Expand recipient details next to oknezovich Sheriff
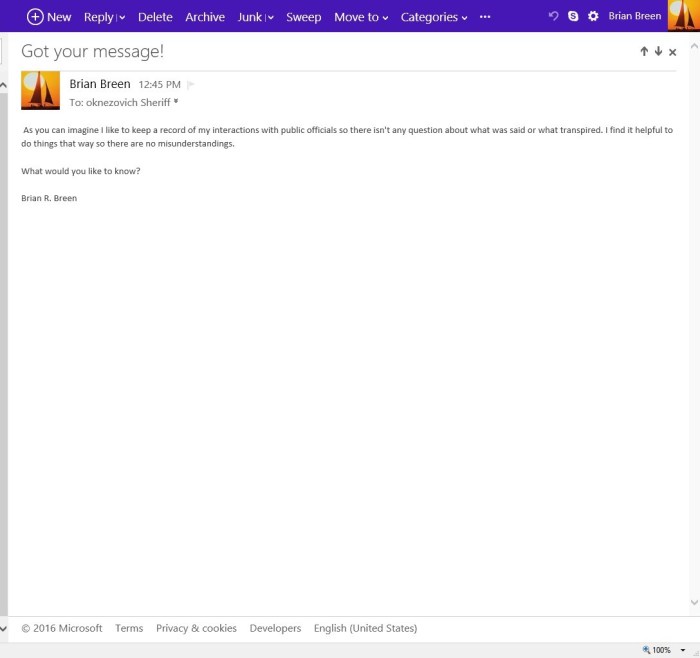 coord(177,101)
